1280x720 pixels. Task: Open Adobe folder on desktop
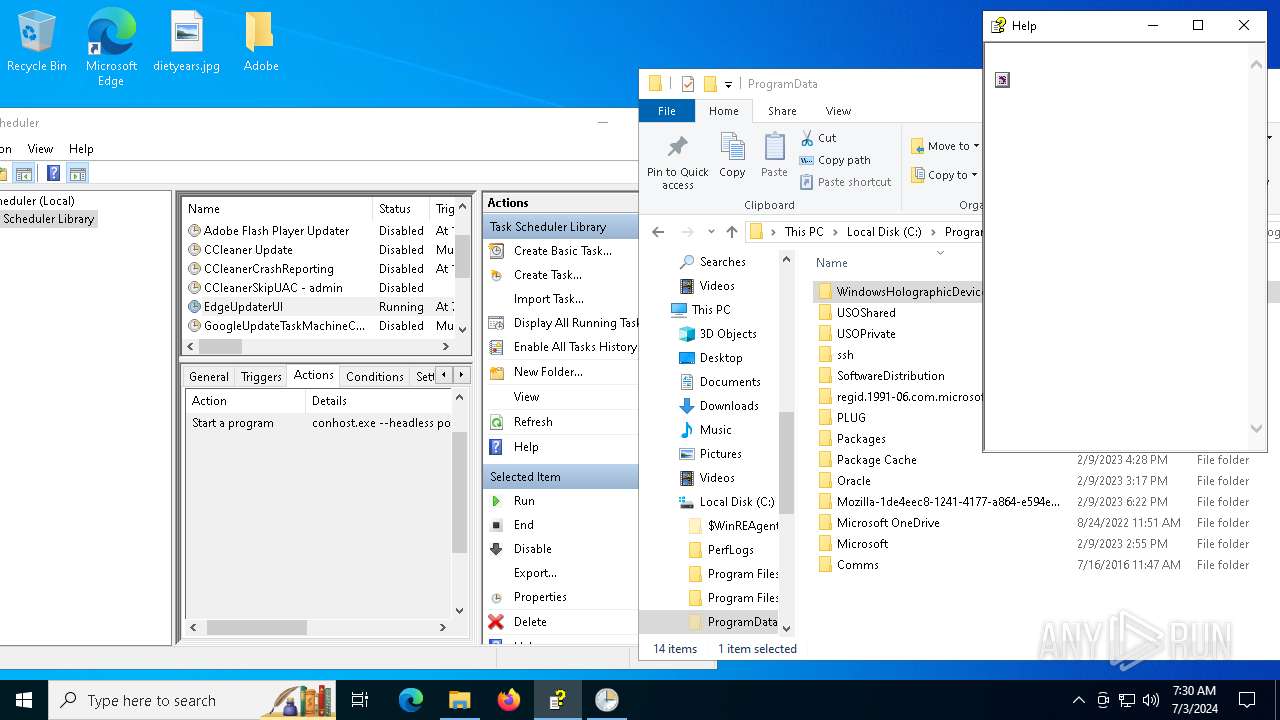point(260,42)
